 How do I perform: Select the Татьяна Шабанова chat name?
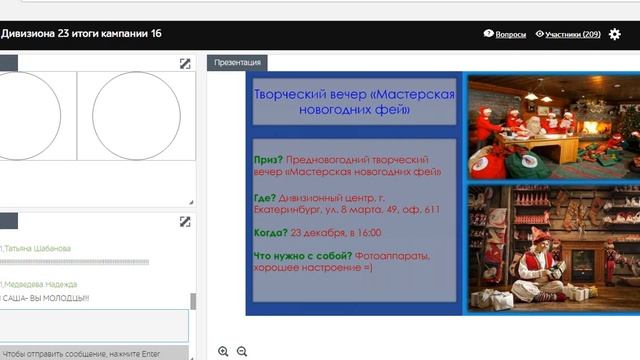click(37, 248)
